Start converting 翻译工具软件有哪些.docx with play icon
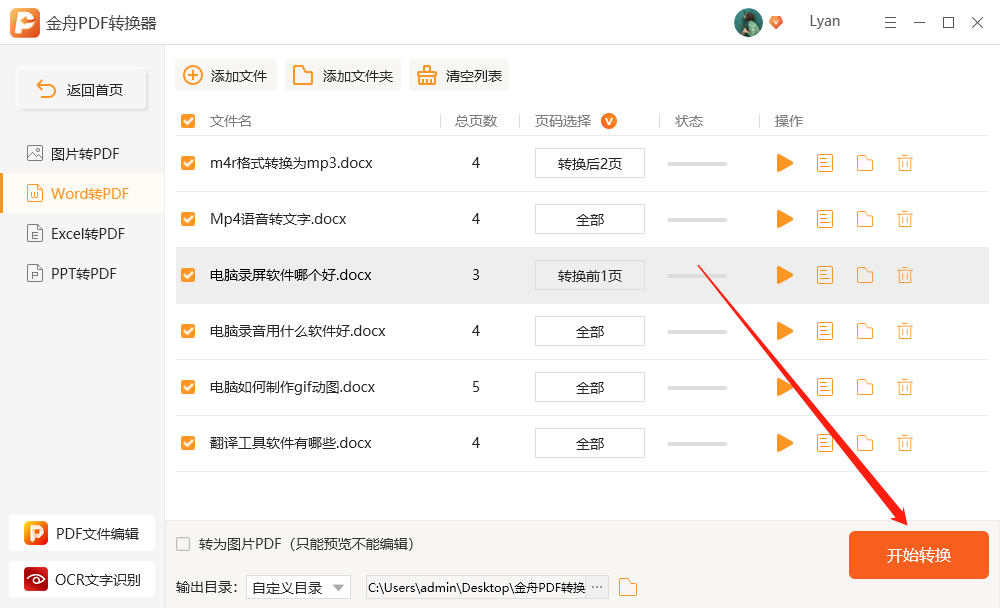 pos(784,443)
